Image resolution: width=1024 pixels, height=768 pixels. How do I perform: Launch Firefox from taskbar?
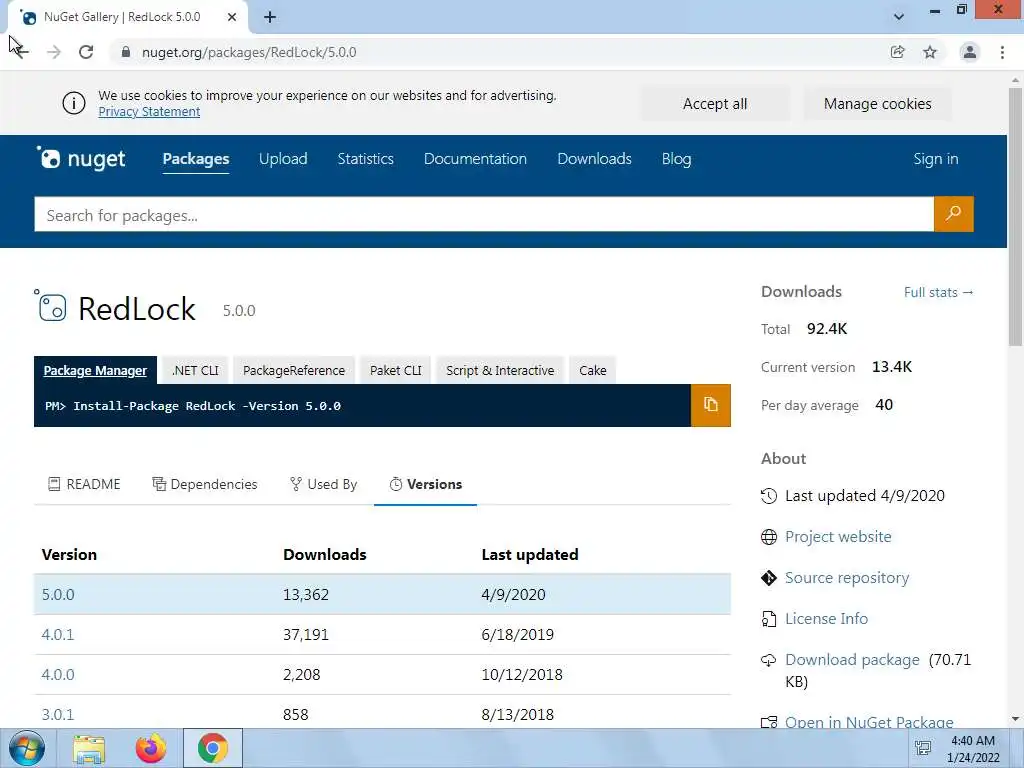click(x=151, y=748)
